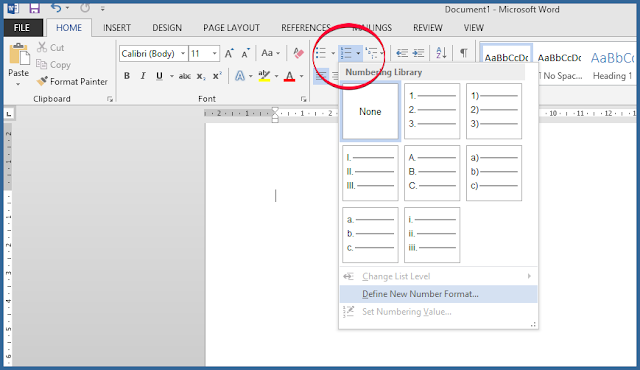Apply the Normal style thumbnail
The image size is (640, 370).
click(507, 55)
